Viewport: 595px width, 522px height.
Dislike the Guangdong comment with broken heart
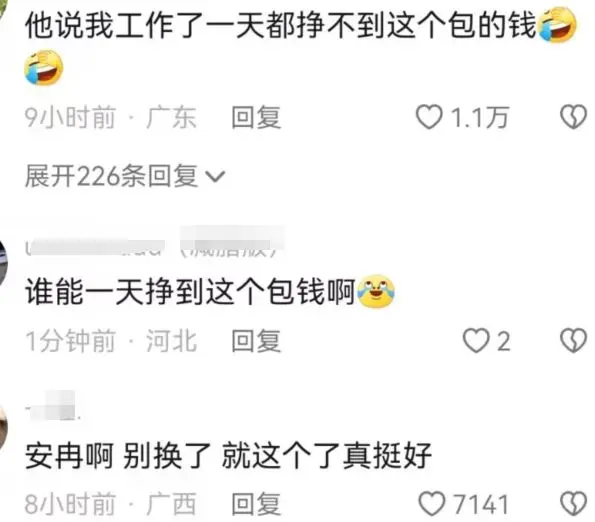[x=573, y=116]
